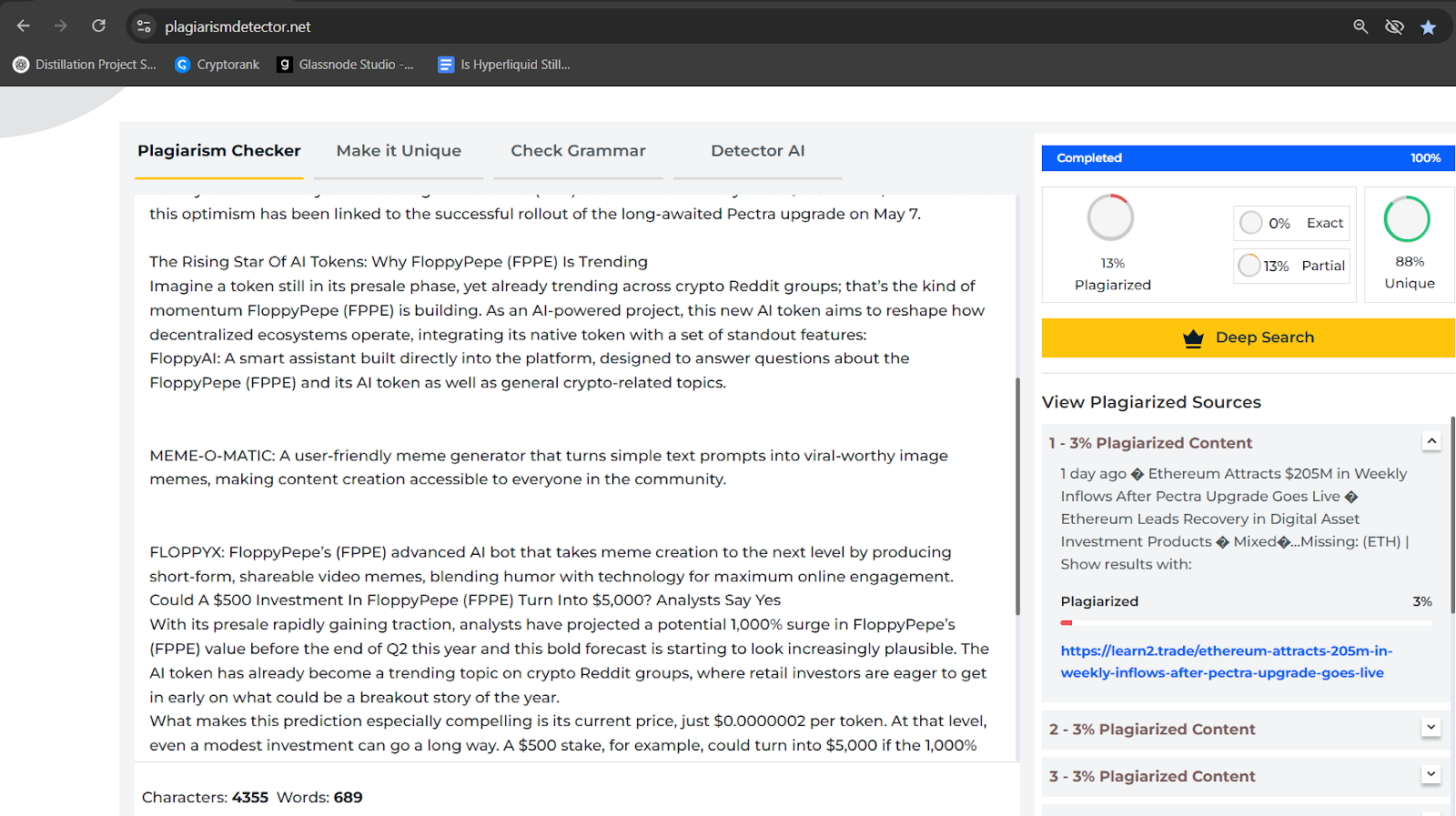The width and height of the screenshot is (1456, 816).
Task: Click the zoom magnifier icon in address bar
Action: click(x=1360, y=26)
